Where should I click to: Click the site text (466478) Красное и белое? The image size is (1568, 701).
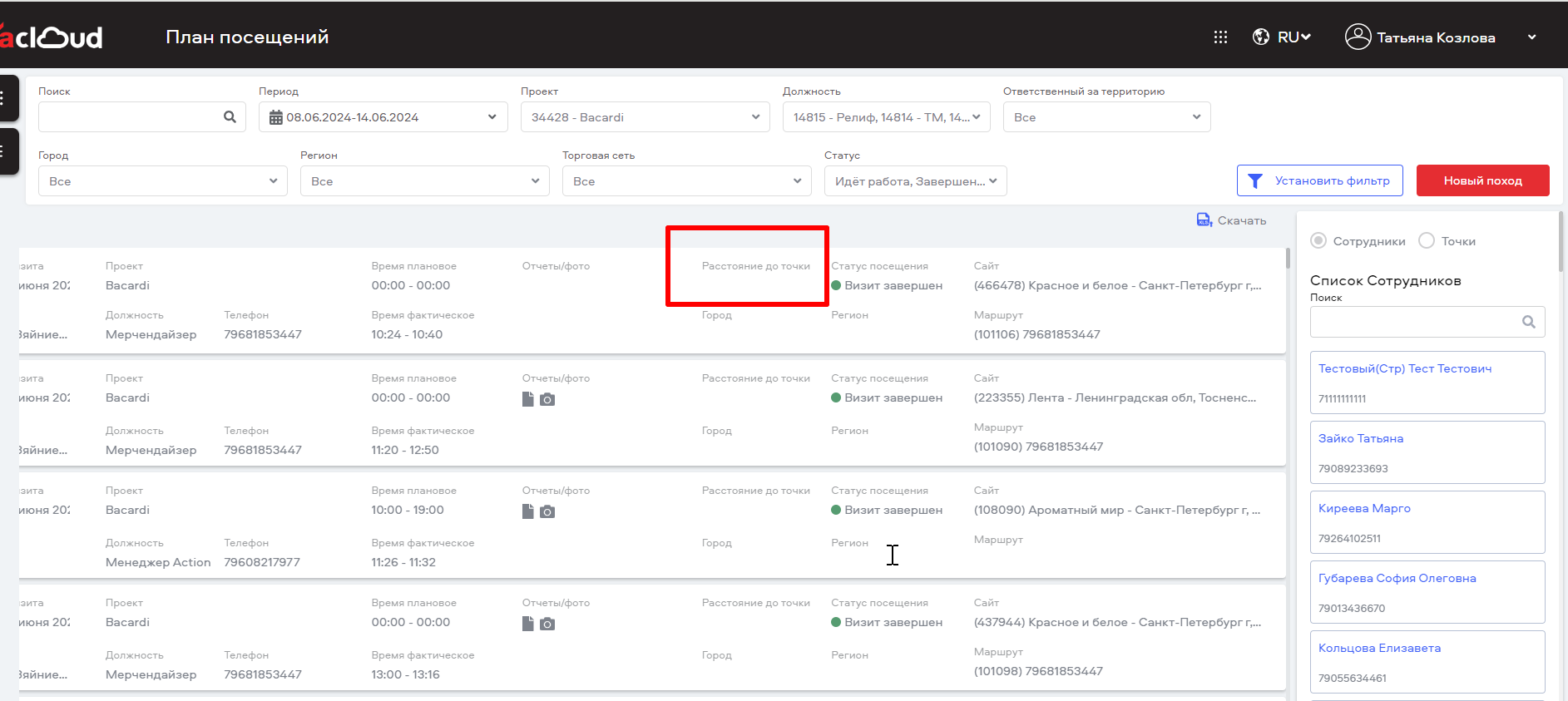(1117, 285)
